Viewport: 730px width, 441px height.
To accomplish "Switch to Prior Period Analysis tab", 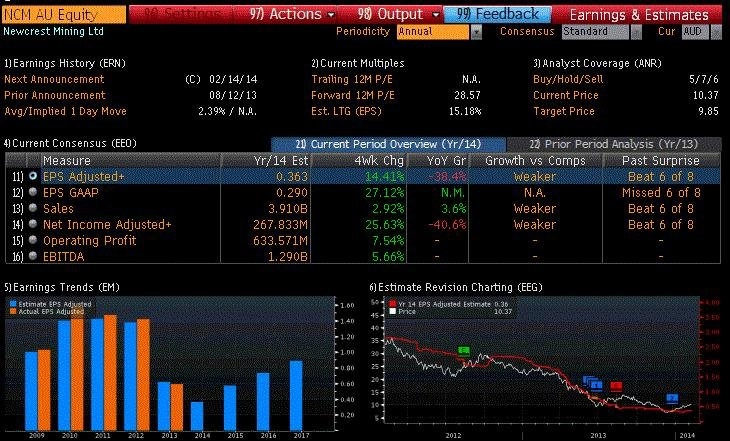I will pyautogui.click(x=614, y=144).
